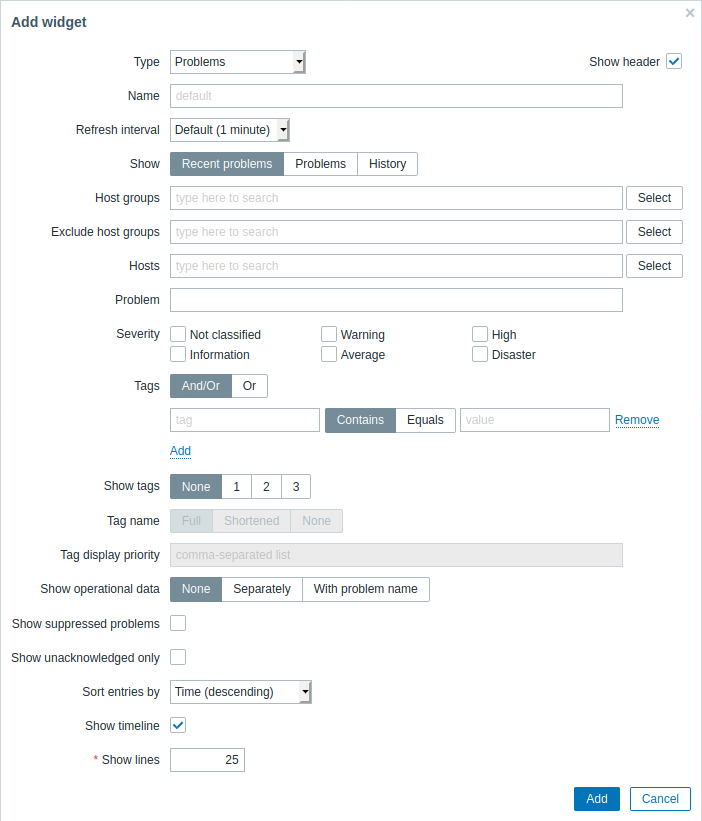The width and height of the screenshot is (702, 821).
Task: Select With problem name operational data
Action: 365,589
